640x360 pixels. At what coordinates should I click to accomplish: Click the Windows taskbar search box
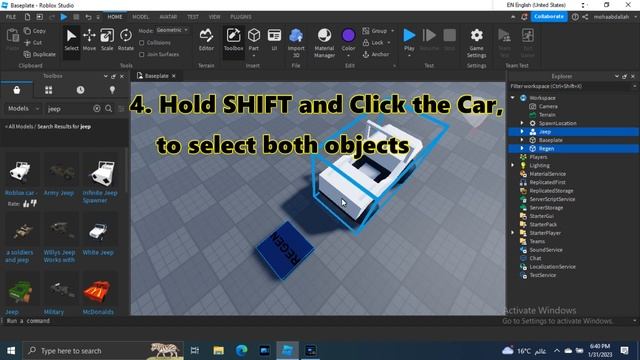pyautogui.click(x=103, y=351)
